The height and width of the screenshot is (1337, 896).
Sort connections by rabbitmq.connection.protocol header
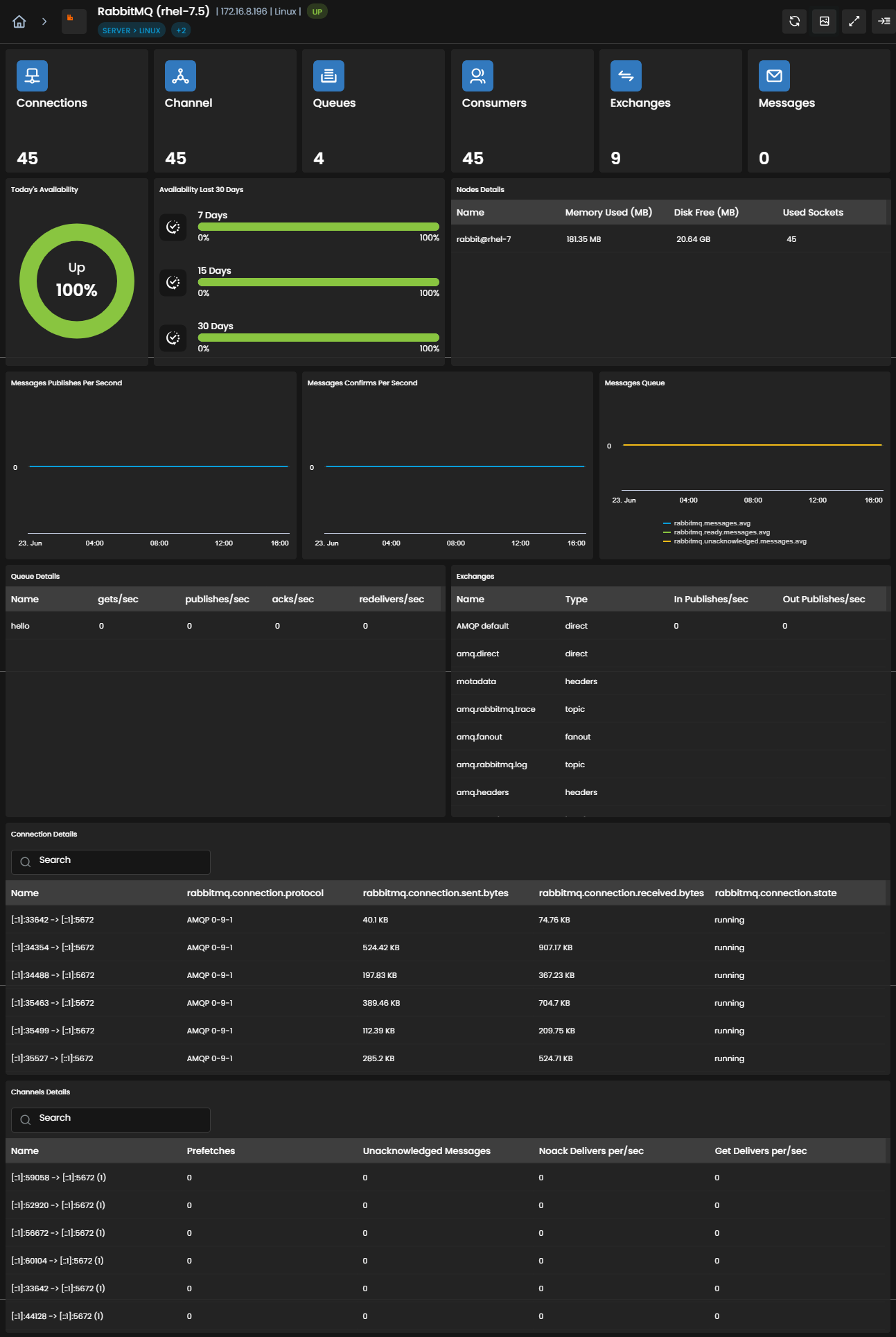point(255,893)
